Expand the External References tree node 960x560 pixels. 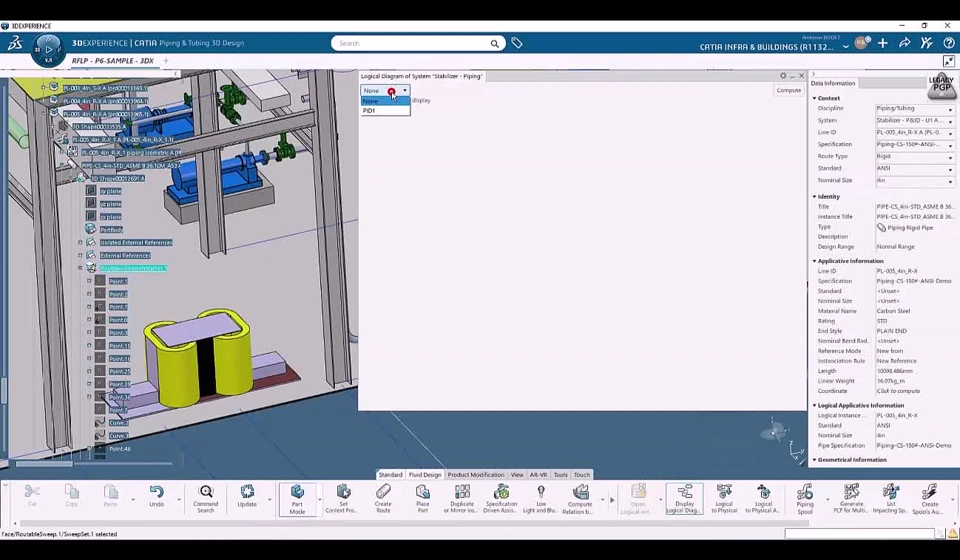pyautogui.click(x=80, y=255)
